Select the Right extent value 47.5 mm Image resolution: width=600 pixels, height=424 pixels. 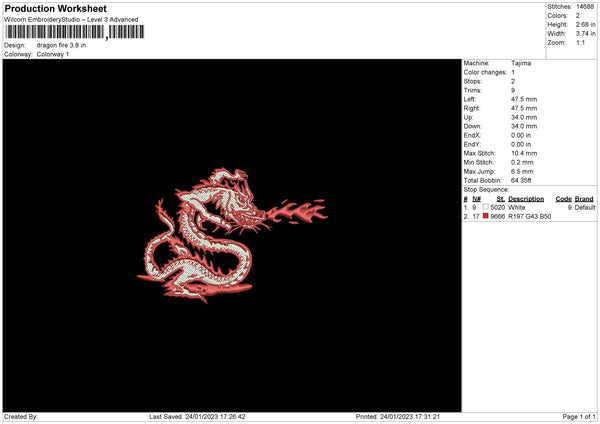pos(524,108)
